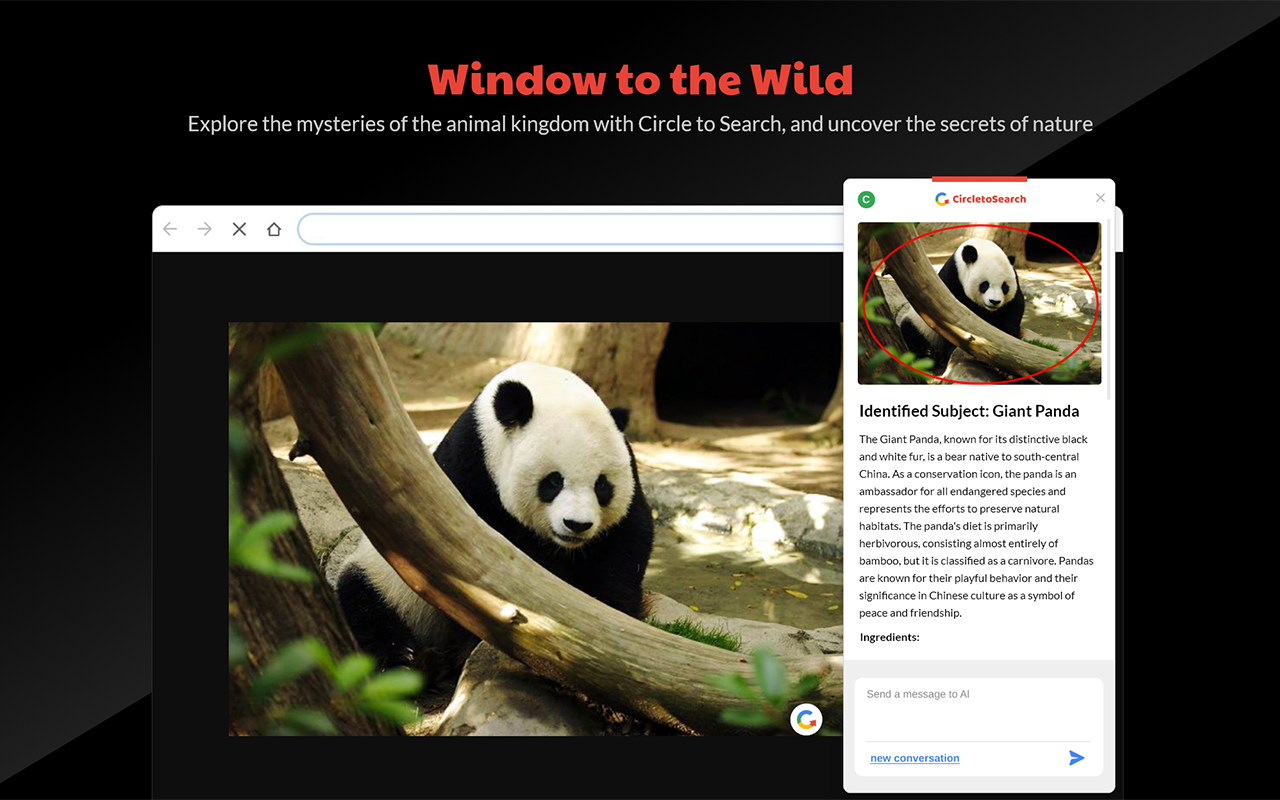
Task: Click the home icon in the browser toolbar
Action: tap(274, 229)
